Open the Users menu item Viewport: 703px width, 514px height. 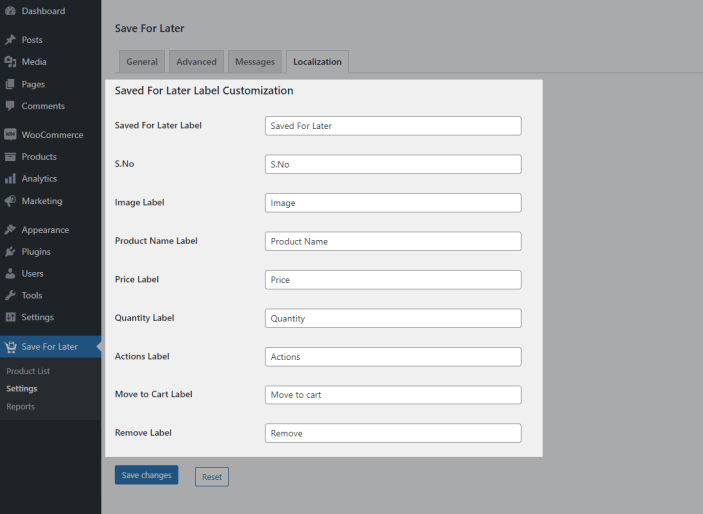[x=32, y=273]
